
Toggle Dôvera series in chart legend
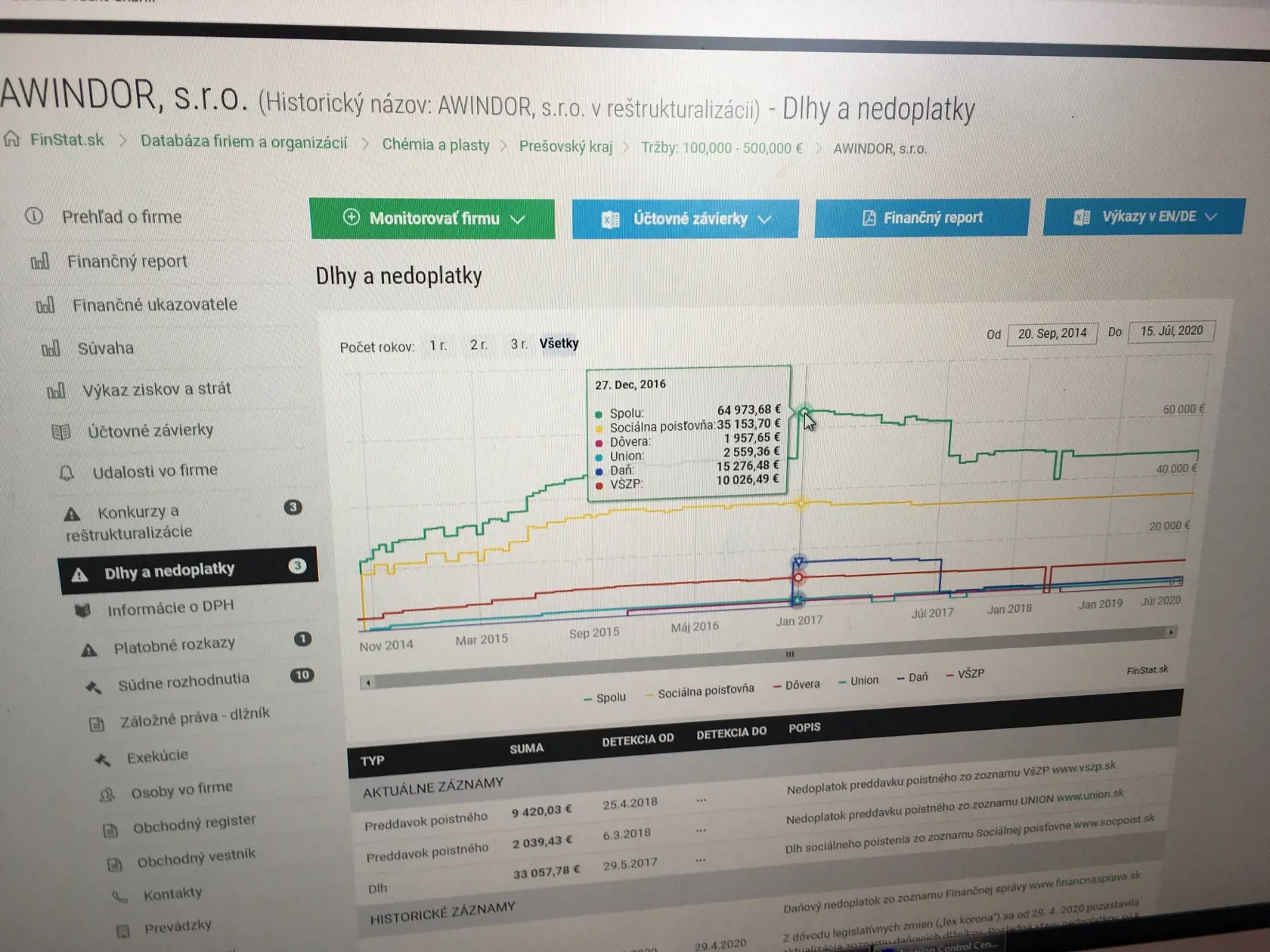[x=796, y=685]
